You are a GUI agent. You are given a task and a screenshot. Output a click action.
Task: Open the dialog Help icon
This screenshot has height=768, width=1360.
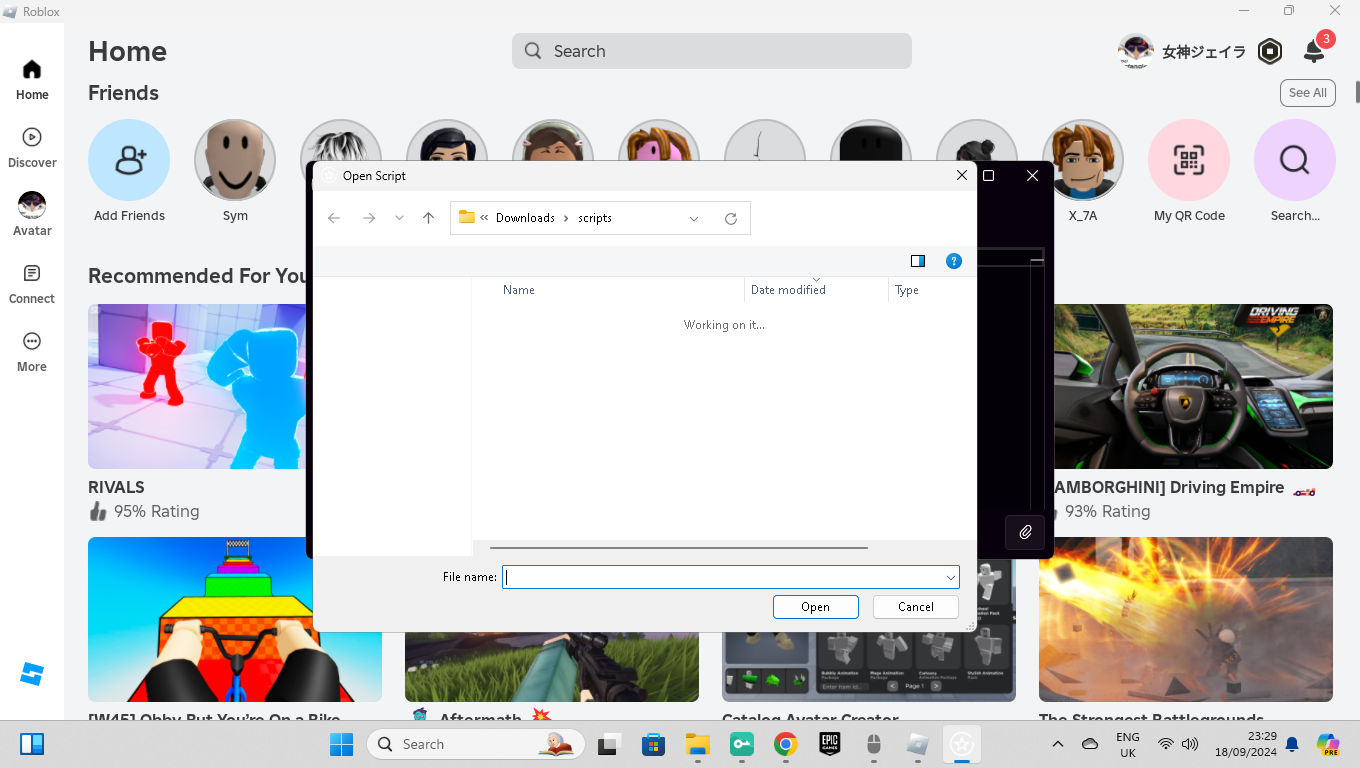click(x=954, y=261)
